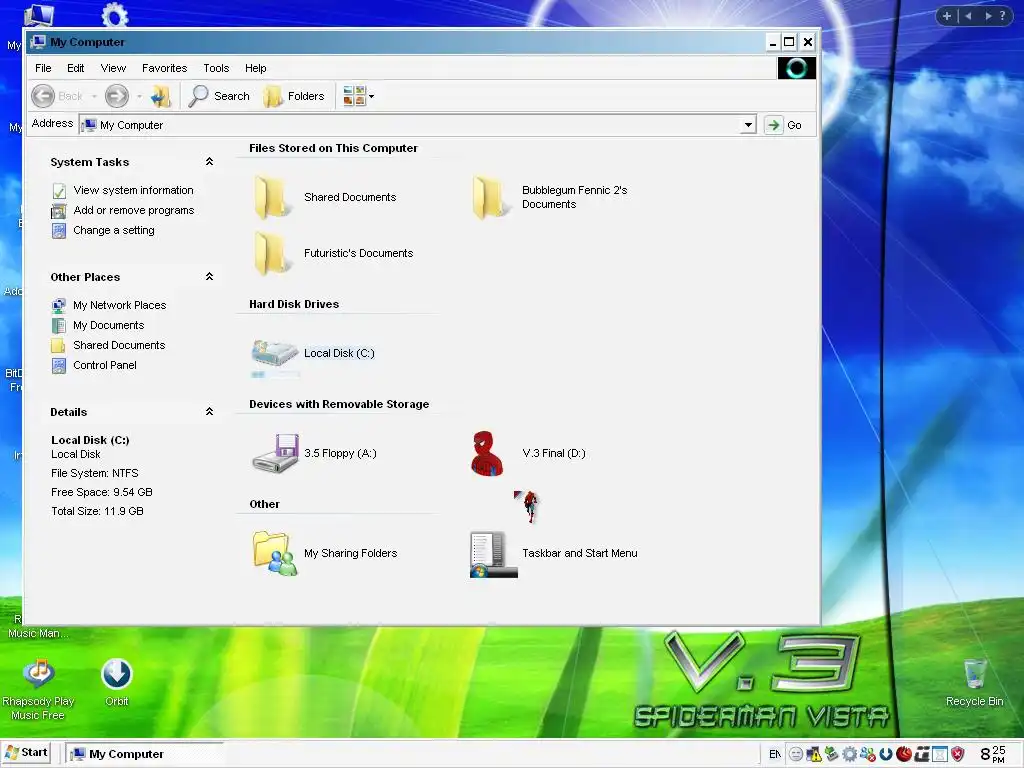Click the 'Hard Disk Drives' group header

[x=294, y=304]
